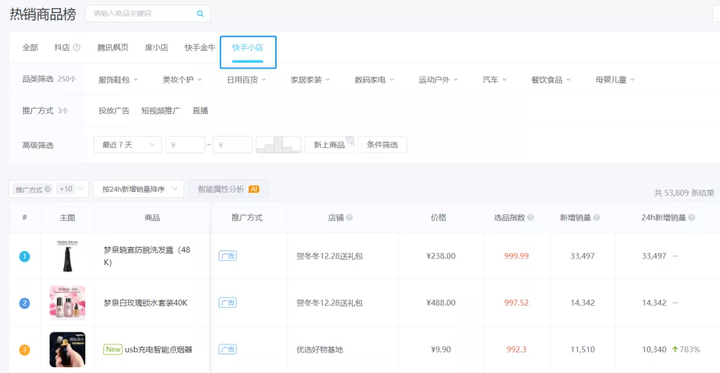The width and height of the screenshot is (720, 373).
Task: Open product 梦泉白玫瑰奶水套装40K
Action: [x=146, y=303]
